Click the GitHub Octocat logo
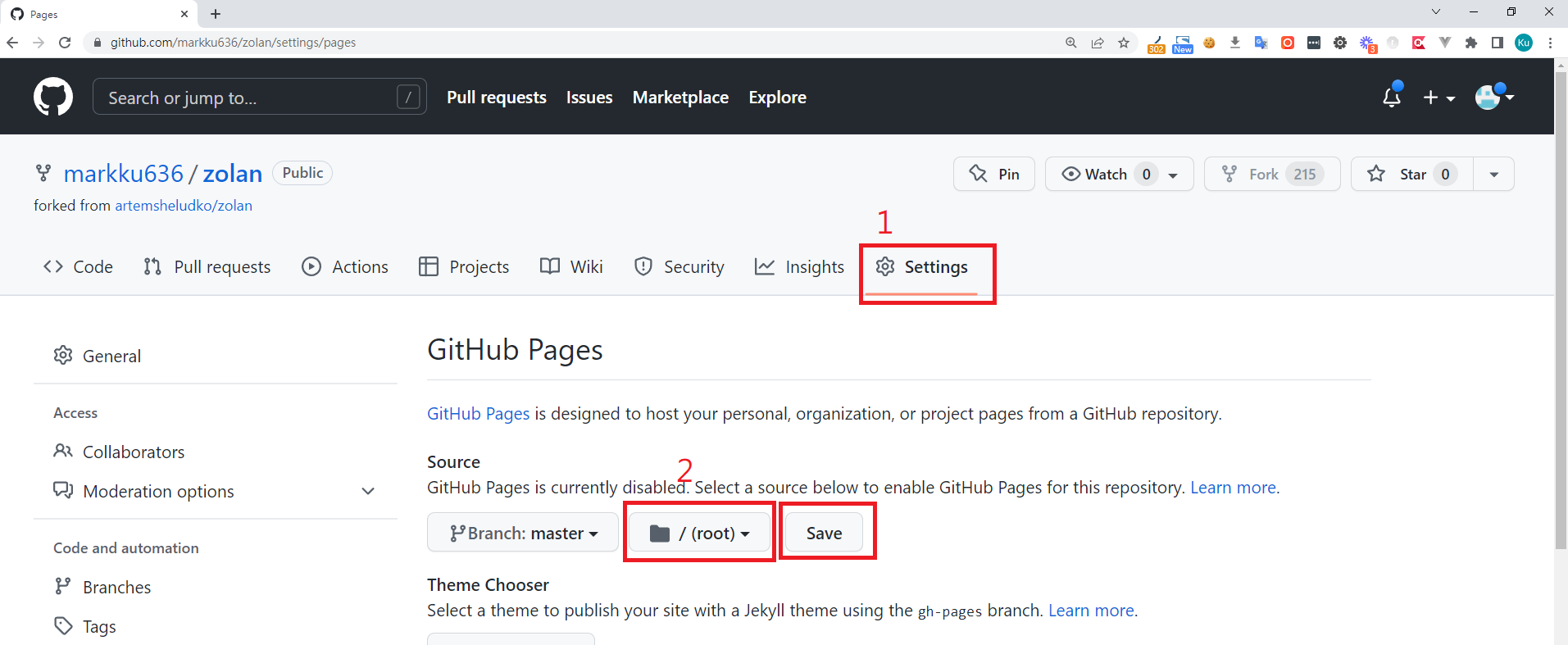Image resolution: width=1568 pixels, height=645 pixels. [x=53, y=98]
